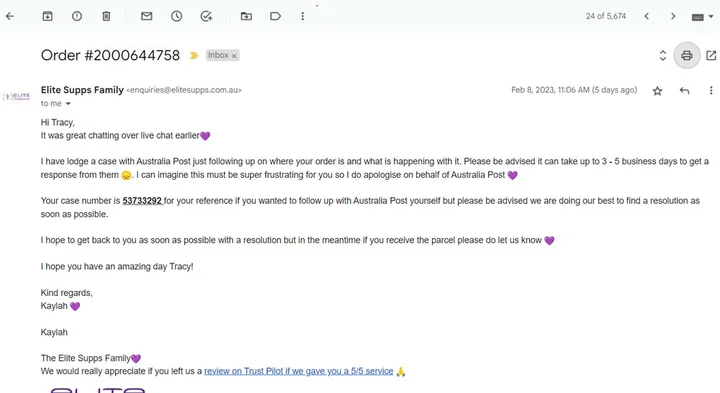Star the Elite Supps Family message
The height and width of the screenshot is (393, 720).
[x=657, y=90]
